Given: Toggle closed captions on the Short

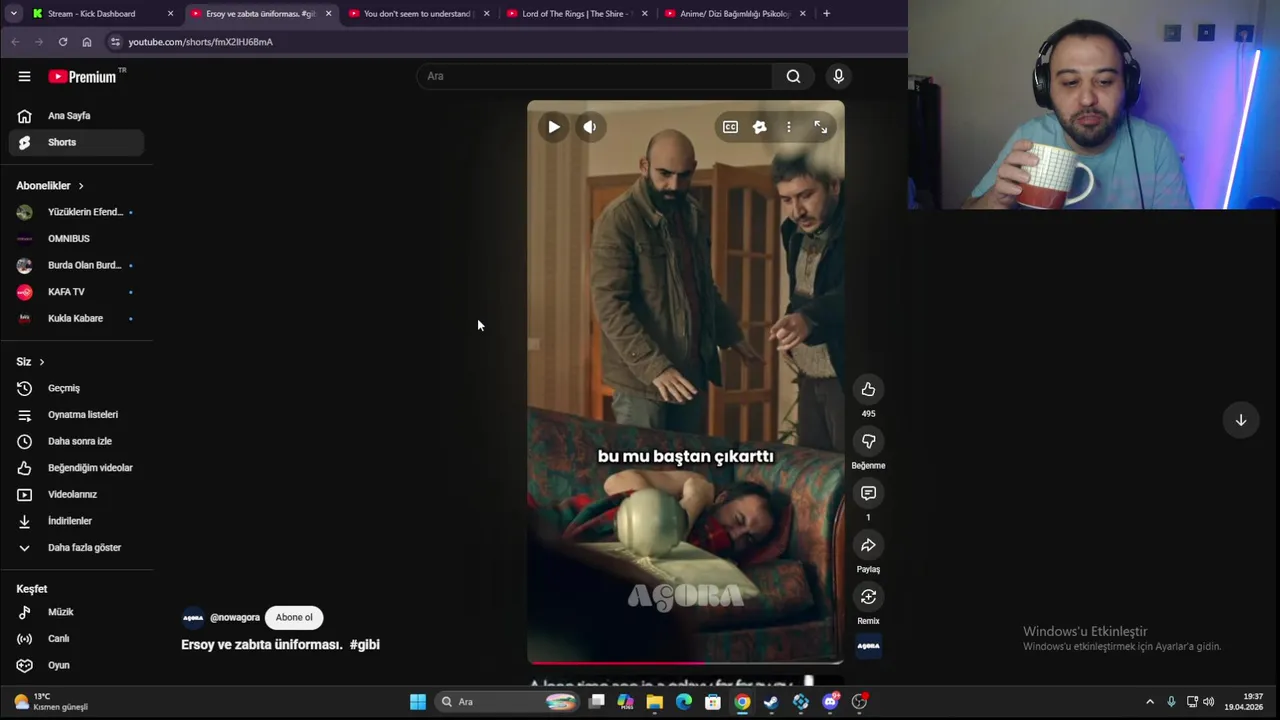Looking at the screenshot, I should click(x=730, y=127).
